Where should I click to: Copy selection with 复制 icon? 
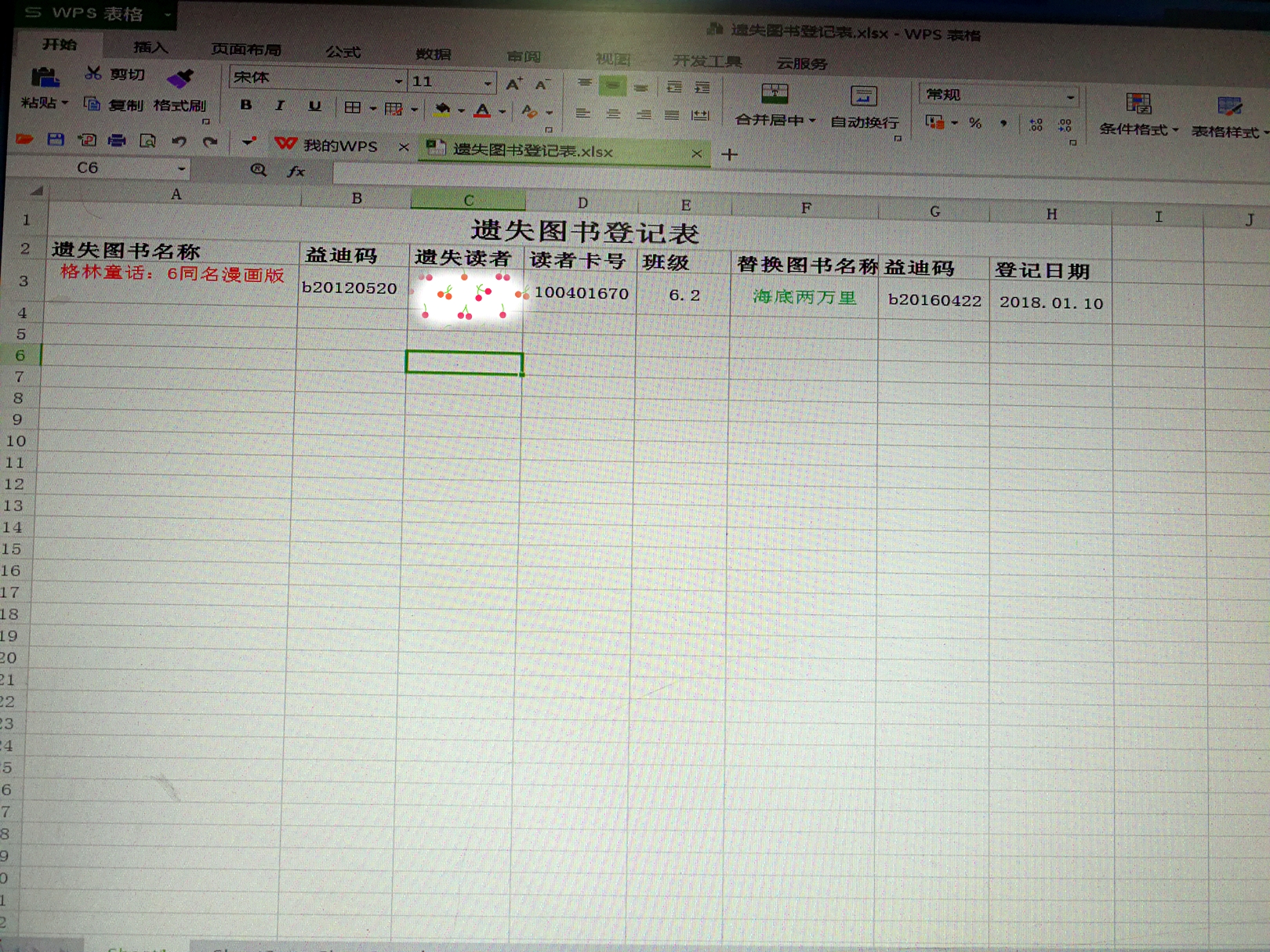pos(92,103)
